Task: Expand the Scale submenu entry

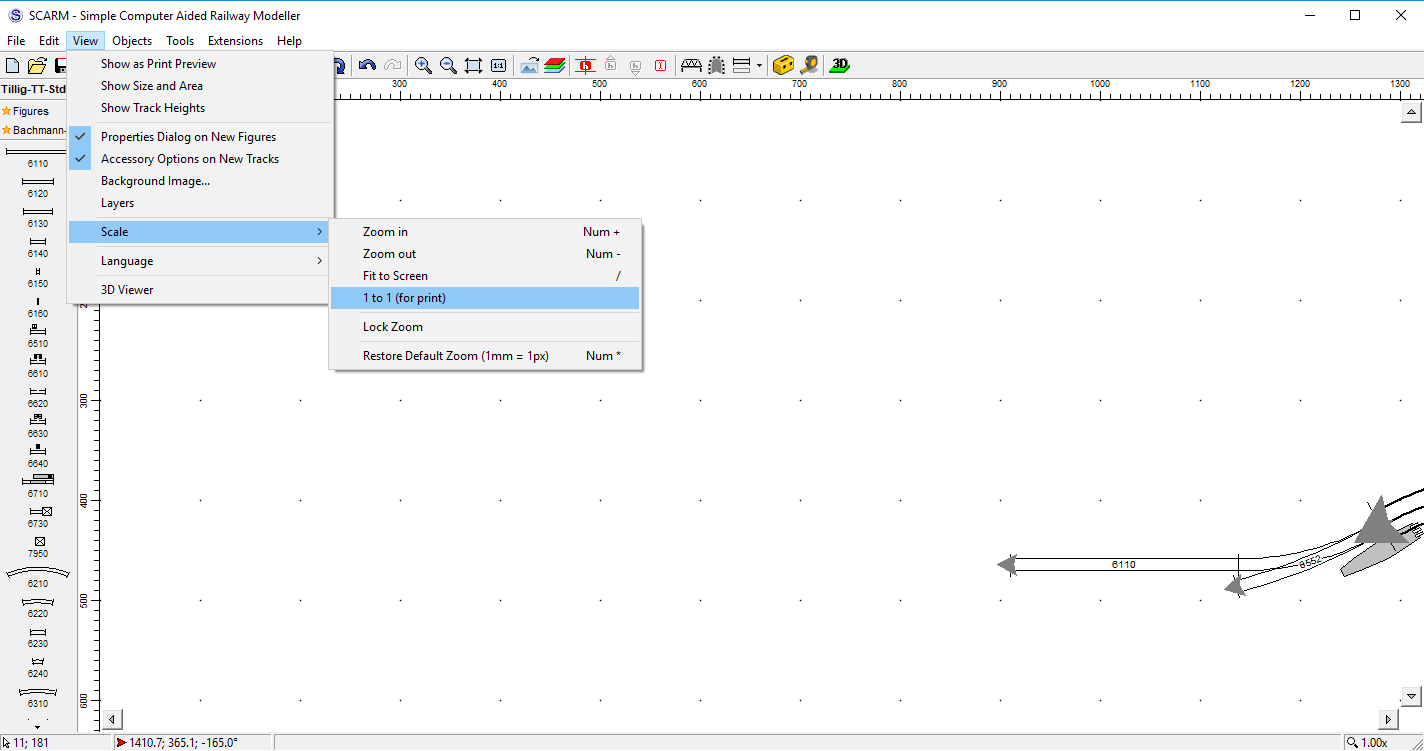Action: pos(200,232)
